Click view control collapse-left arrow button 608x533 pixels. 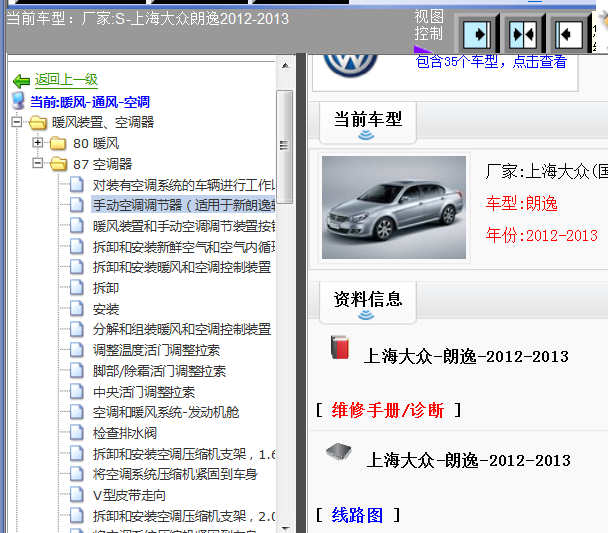point(568,34)
